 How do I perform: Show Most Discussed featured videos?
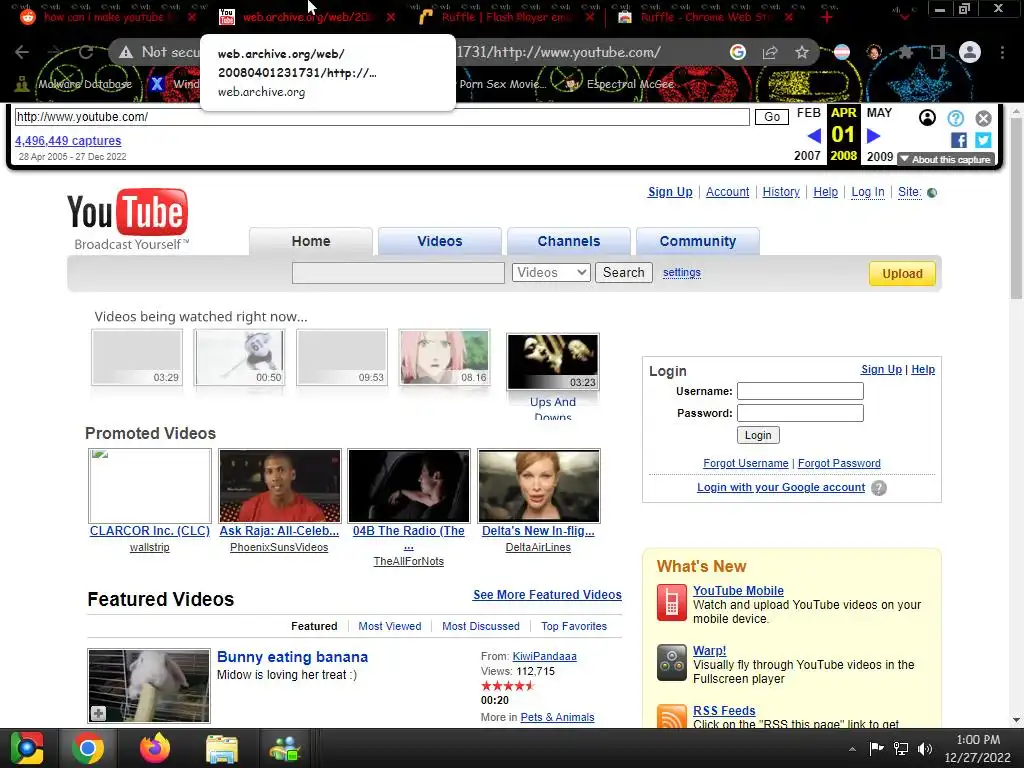[481, 626]
